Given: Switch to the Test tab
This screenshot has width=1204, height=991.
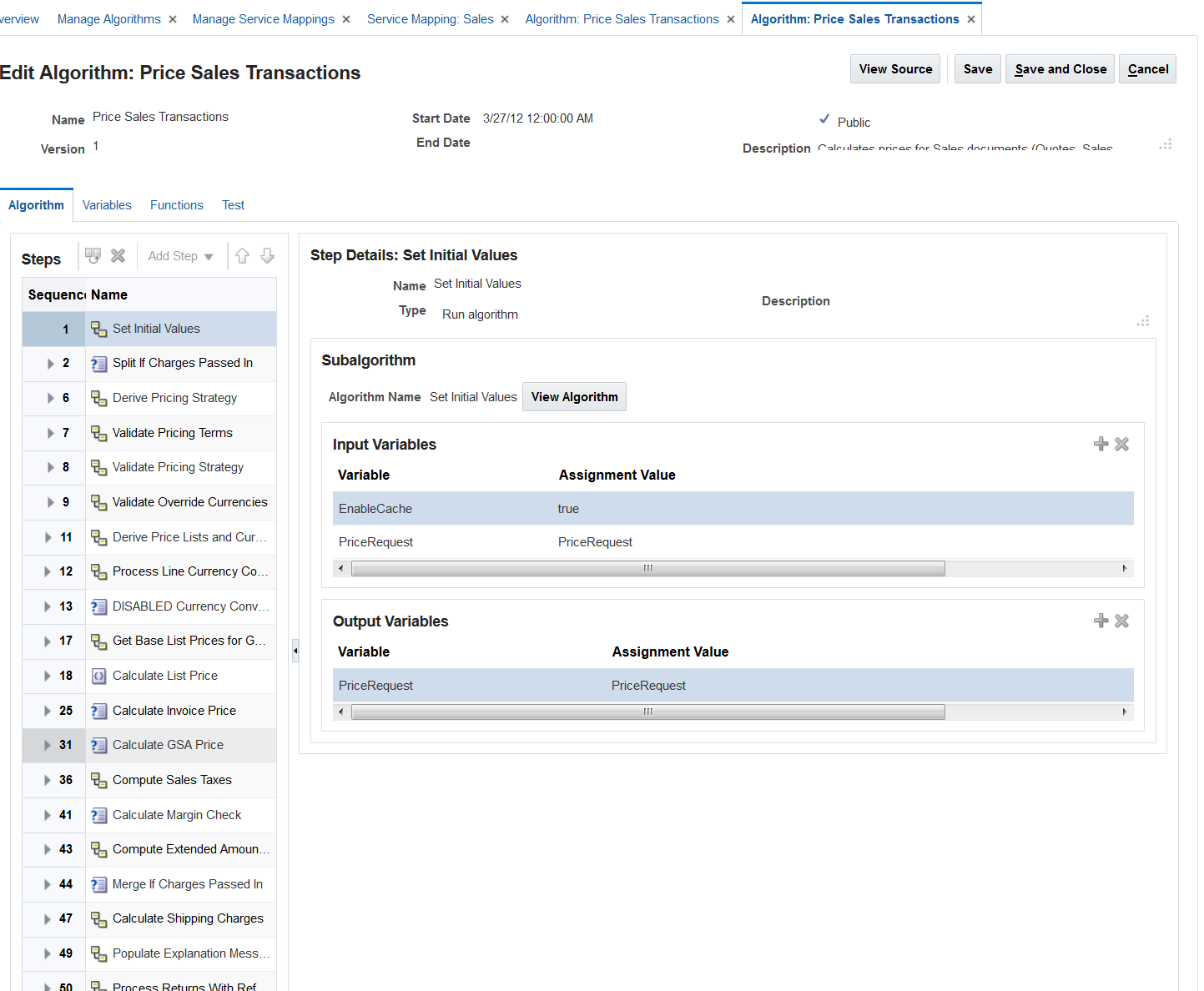Looking at the screenshot, I should pyautogui.click(x=233, y=204).
